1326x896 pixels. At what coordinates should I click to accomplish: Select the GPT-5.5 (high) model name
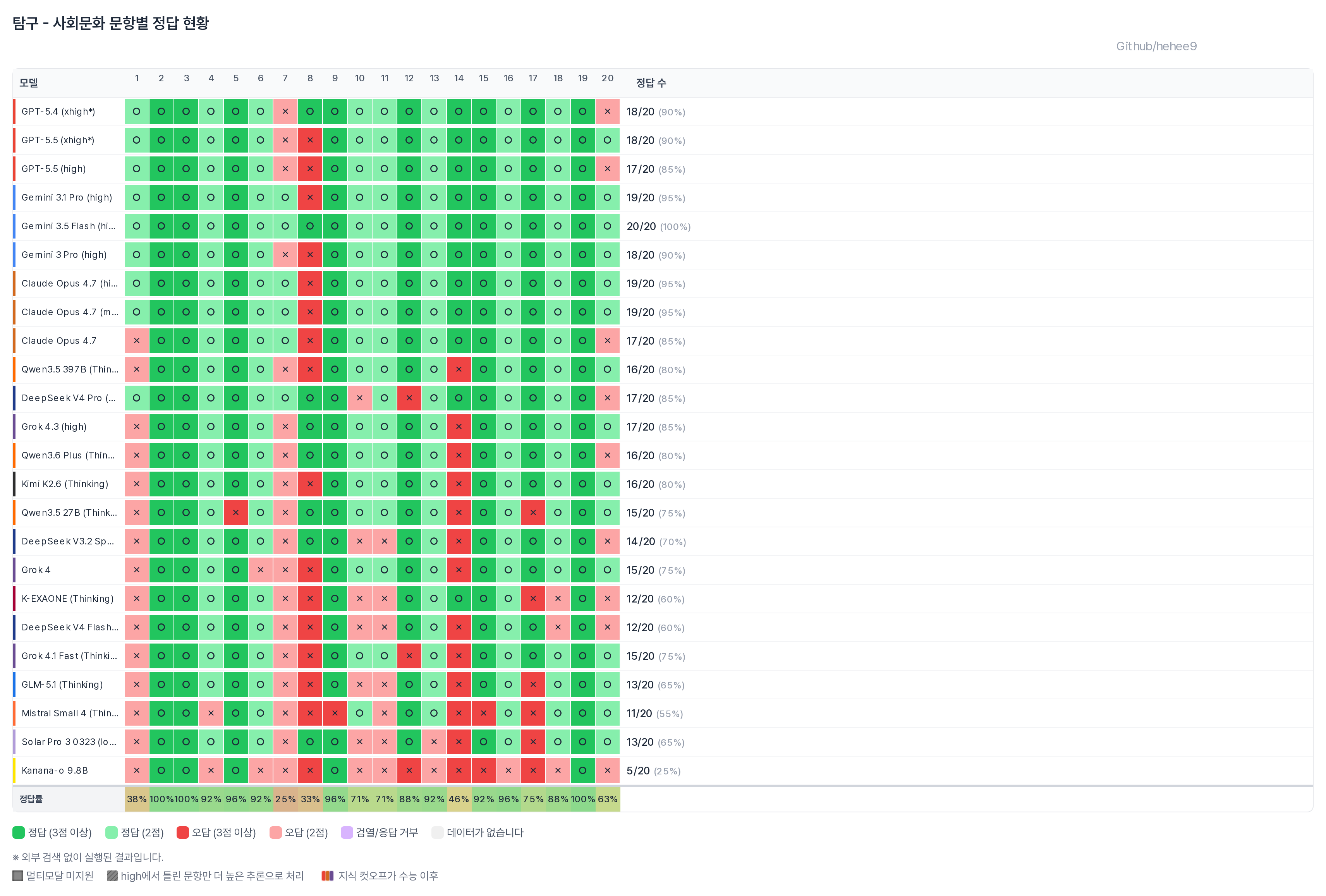coord(53,169)
